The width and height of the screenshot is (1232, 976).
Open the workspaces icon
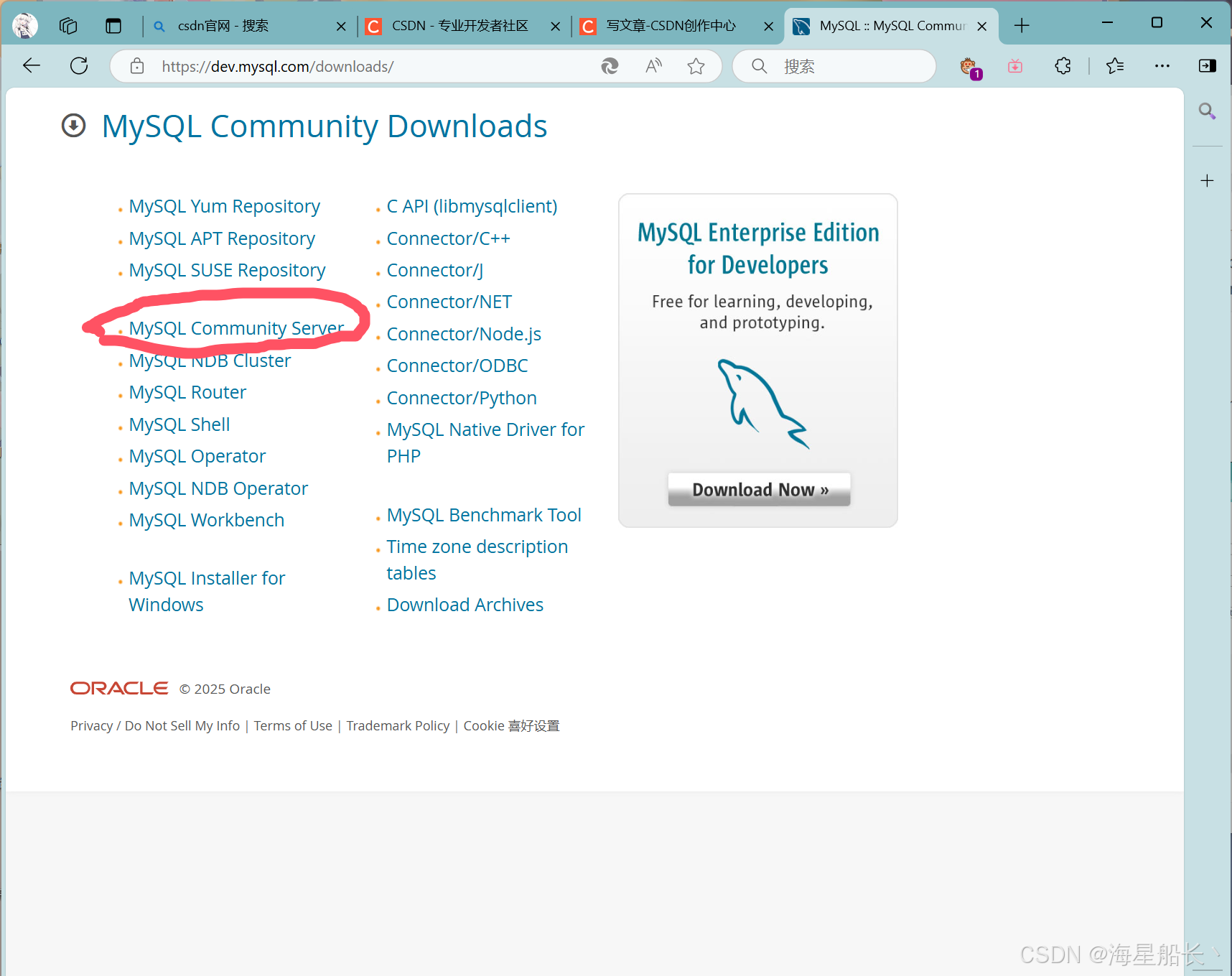(68, 26)
